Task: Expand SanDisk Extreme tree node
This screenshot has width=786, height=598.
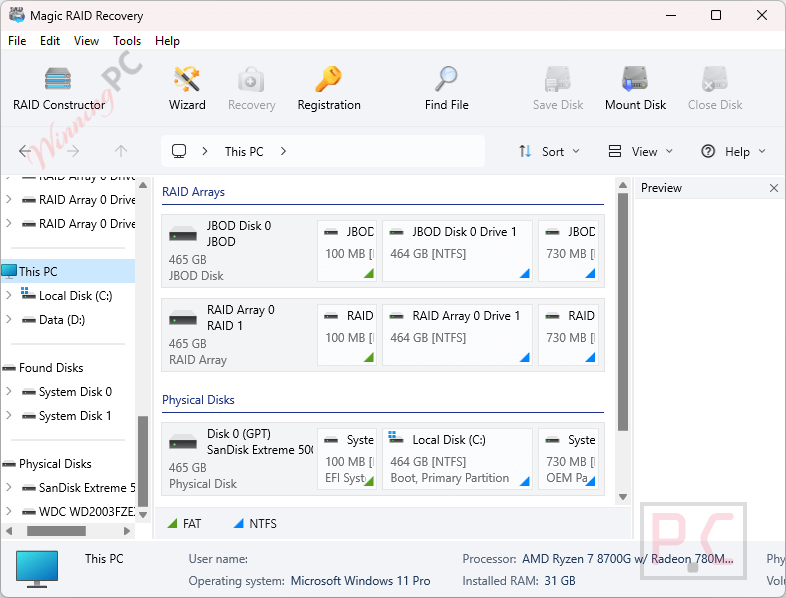Action: (9, 487)
